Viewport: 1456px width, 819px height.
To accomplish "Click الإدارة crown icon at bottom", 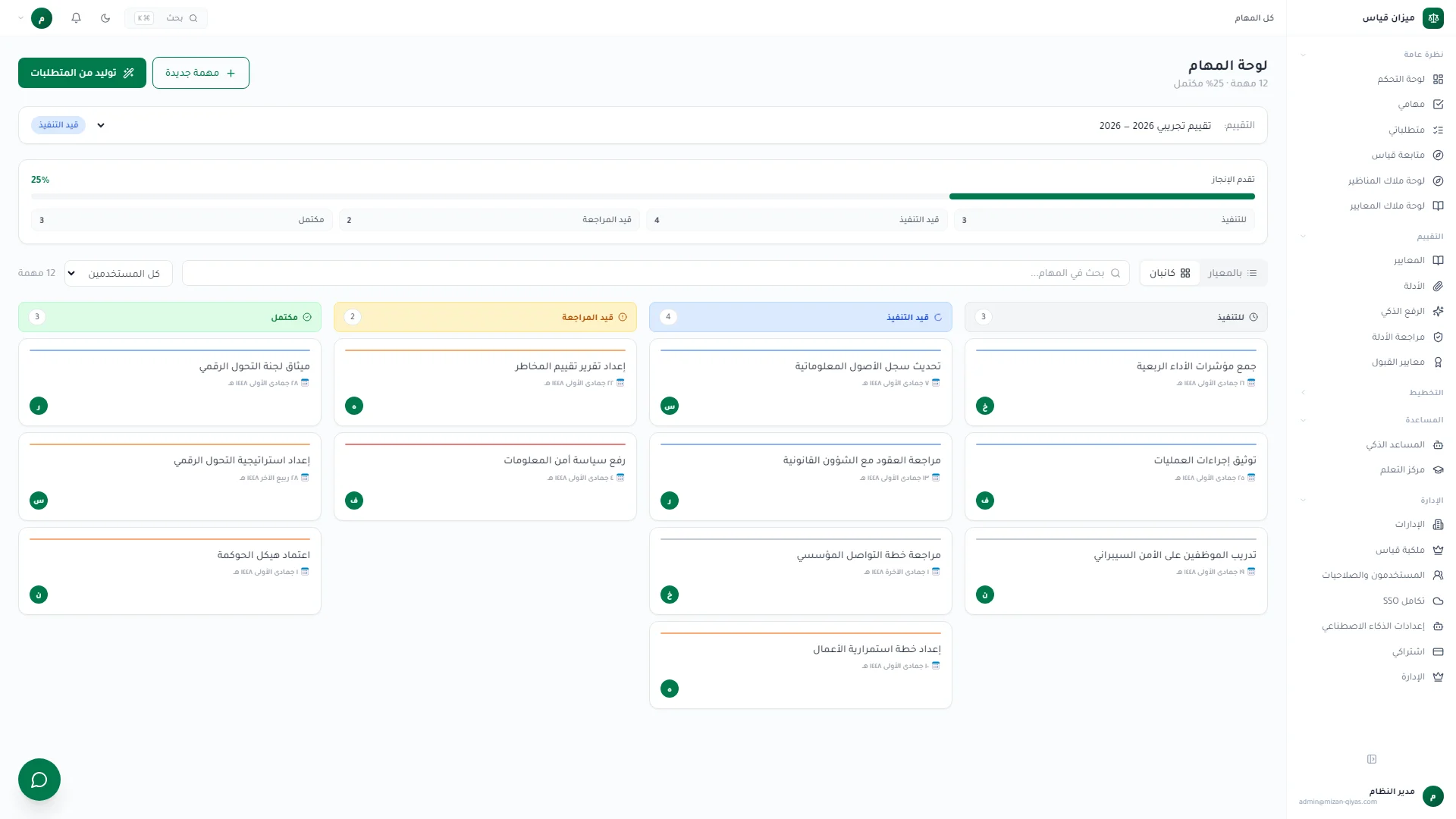I will 1438,676.
